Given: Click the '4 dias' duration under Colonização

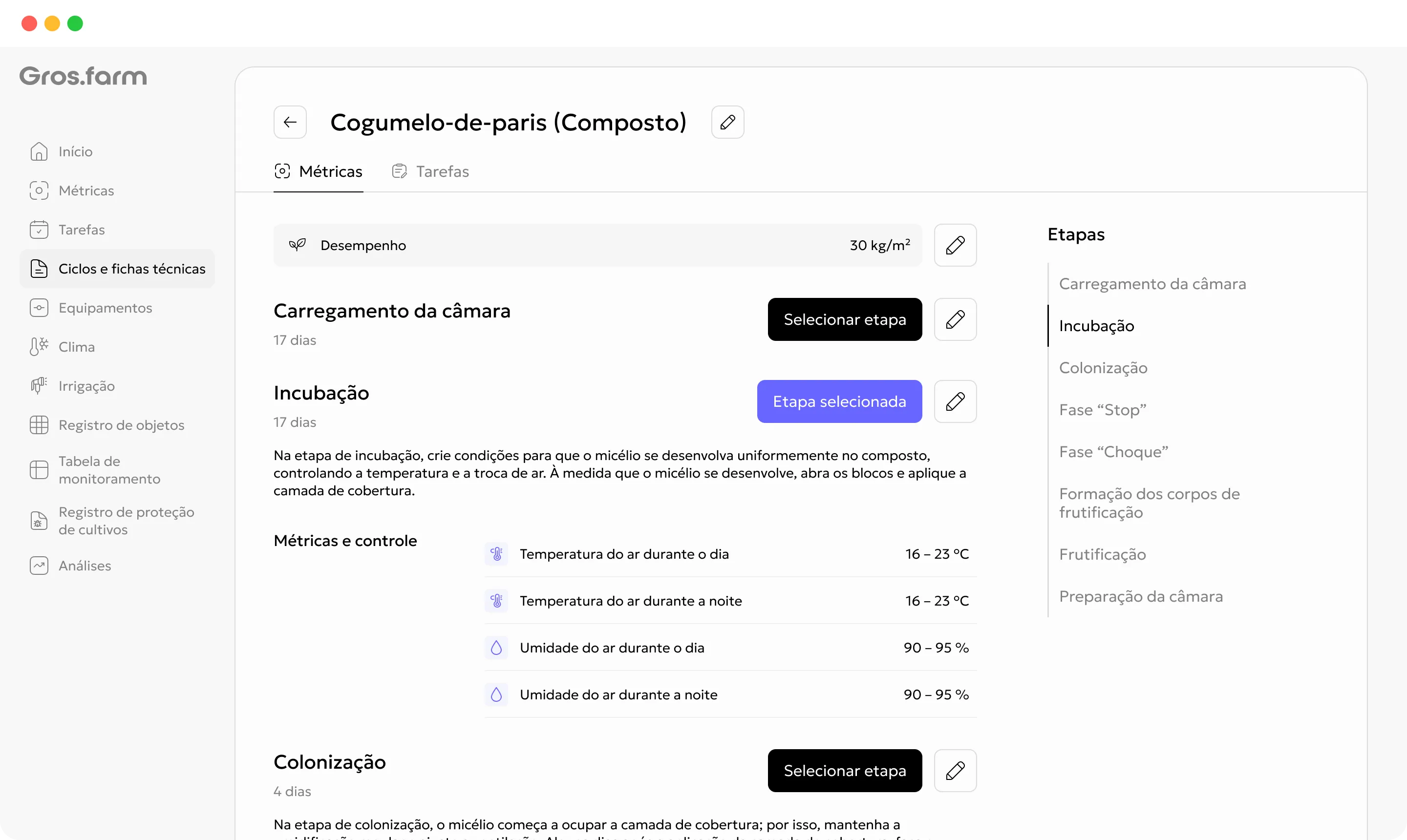Looking at the screenshot, I should (x=292, y=791).
